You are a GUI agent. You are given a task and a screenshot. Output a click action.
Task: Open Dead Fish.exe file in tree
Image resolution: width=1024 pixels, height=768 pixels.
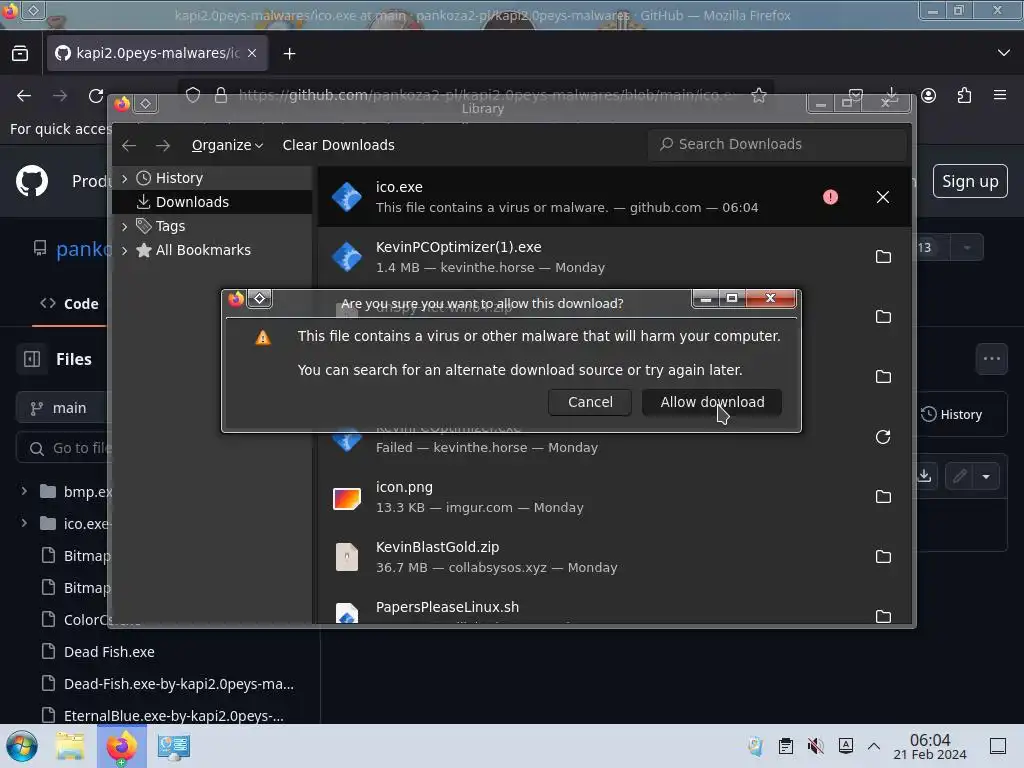click(109, 652)
